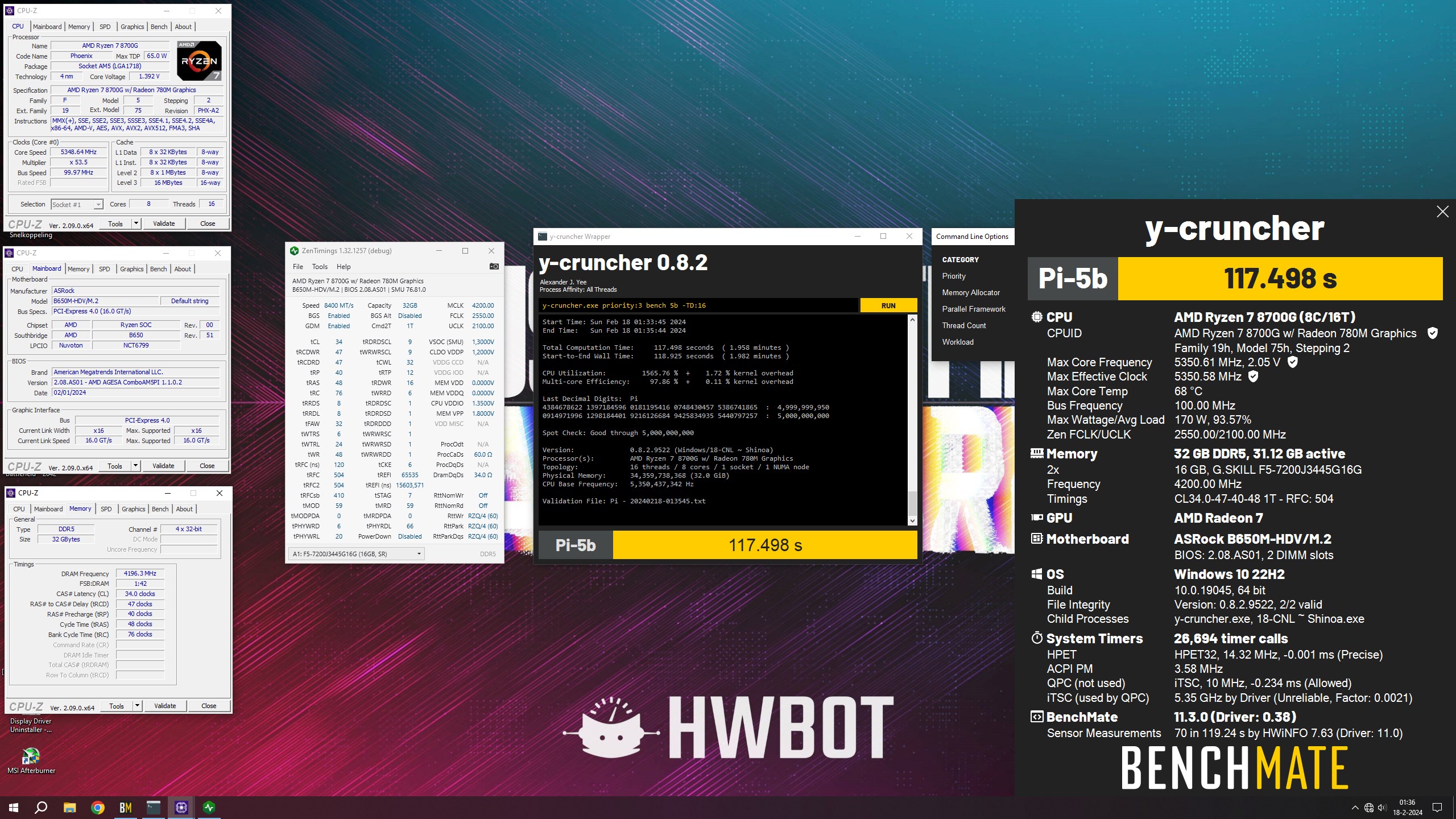Click Validate in the Mainboard CPU-Z window
1456x819 pixels.
coord(163,466)
